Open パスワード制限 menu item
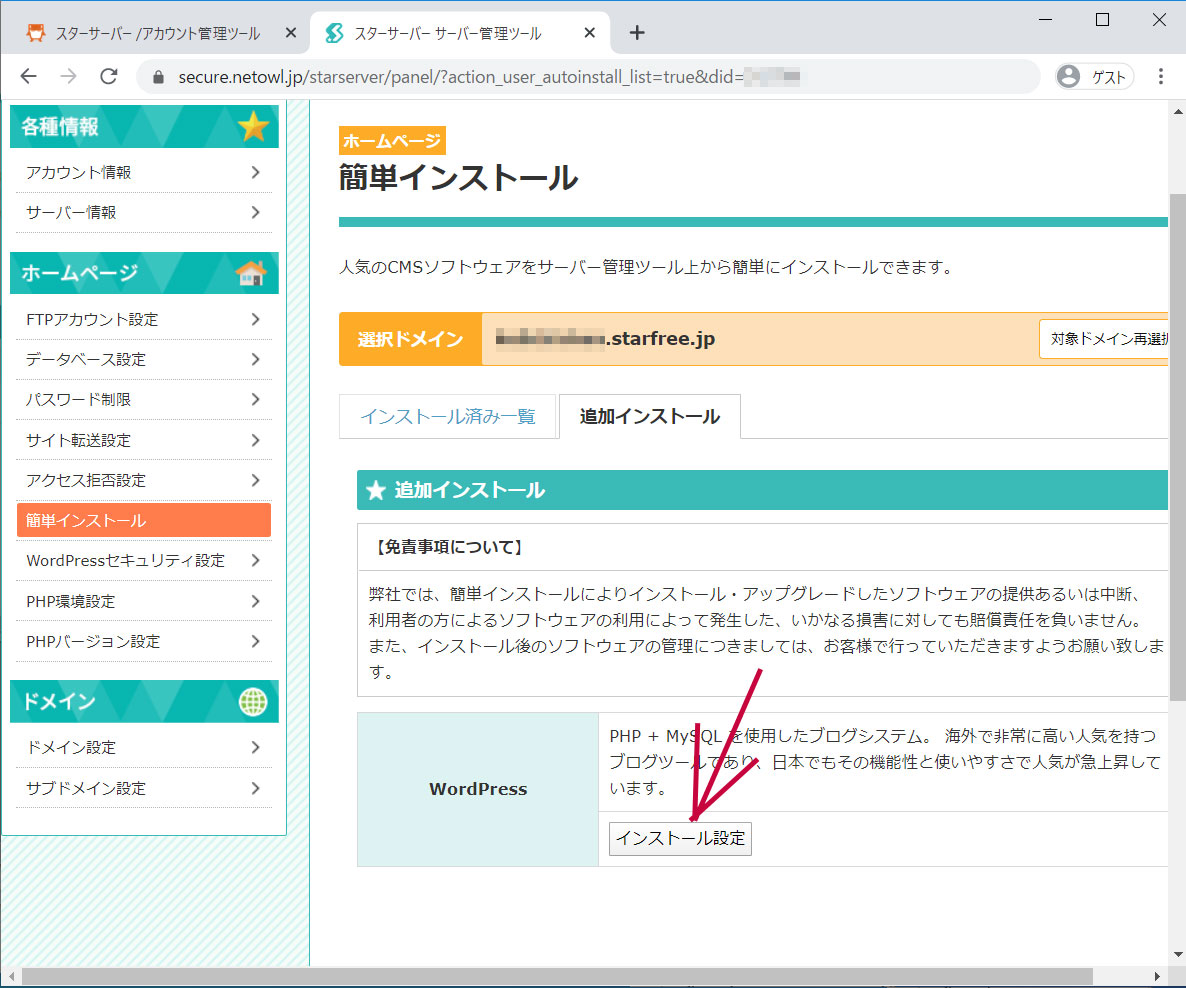Viewport: 1186px width, 988px height. coord(144,399)
